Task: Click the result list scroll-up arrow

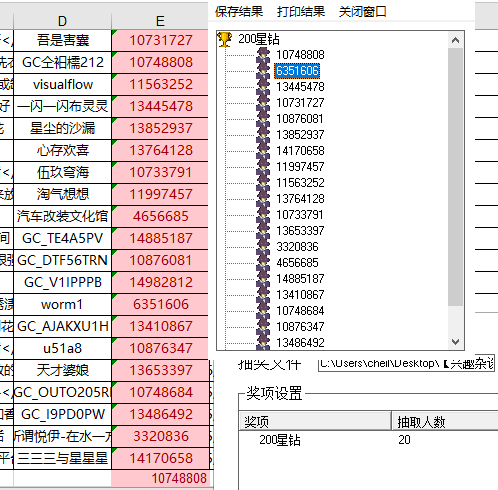Action: point(455,40)
